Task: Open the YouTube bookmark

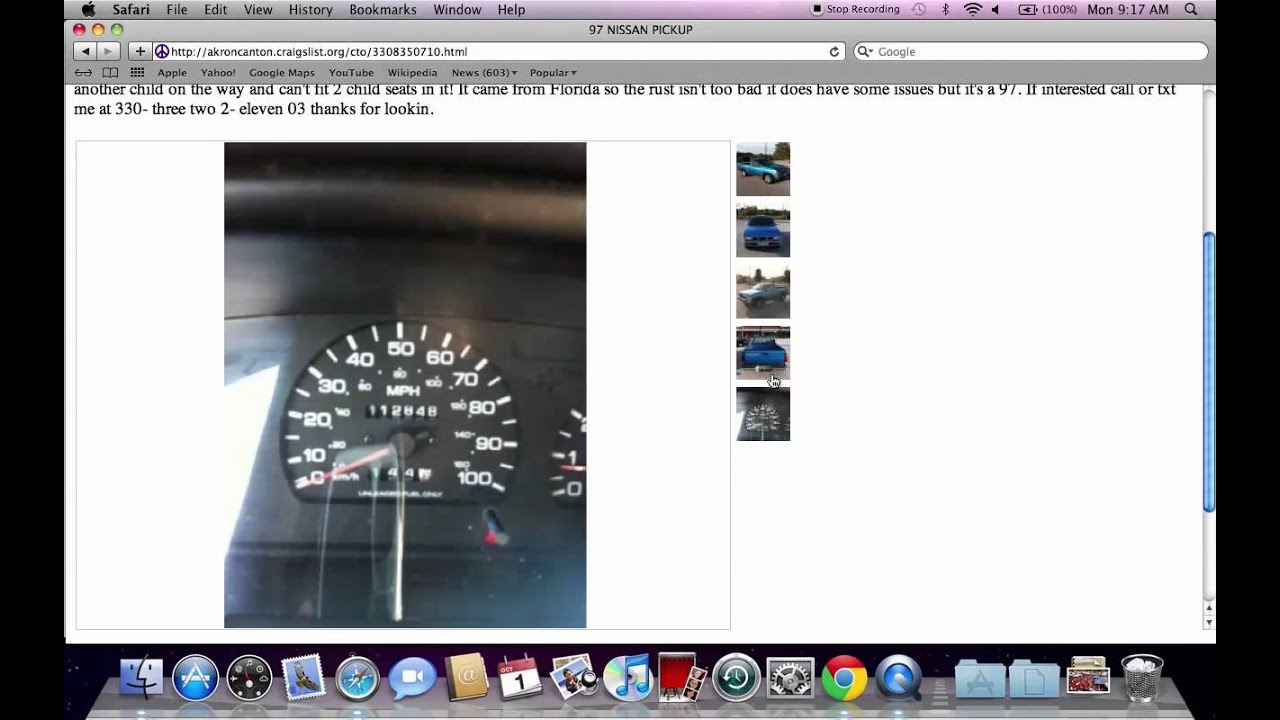Action: (351, 73)
